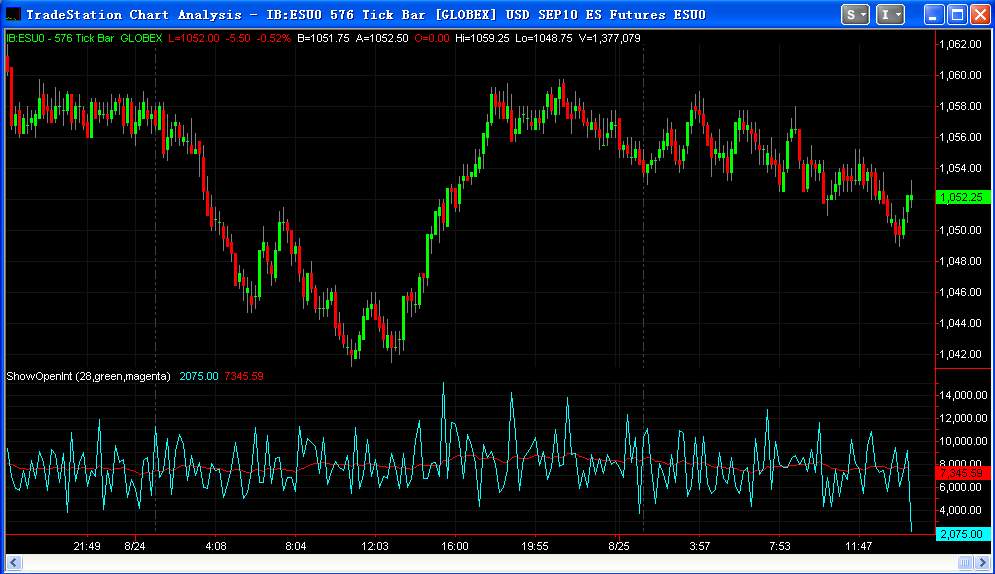Maximize the Chart Analysis window

[x=957, y=15]
